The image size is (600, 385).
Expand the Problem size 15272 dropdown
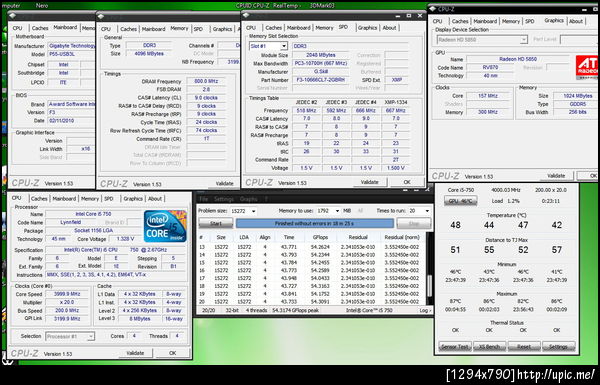(253, 211)
